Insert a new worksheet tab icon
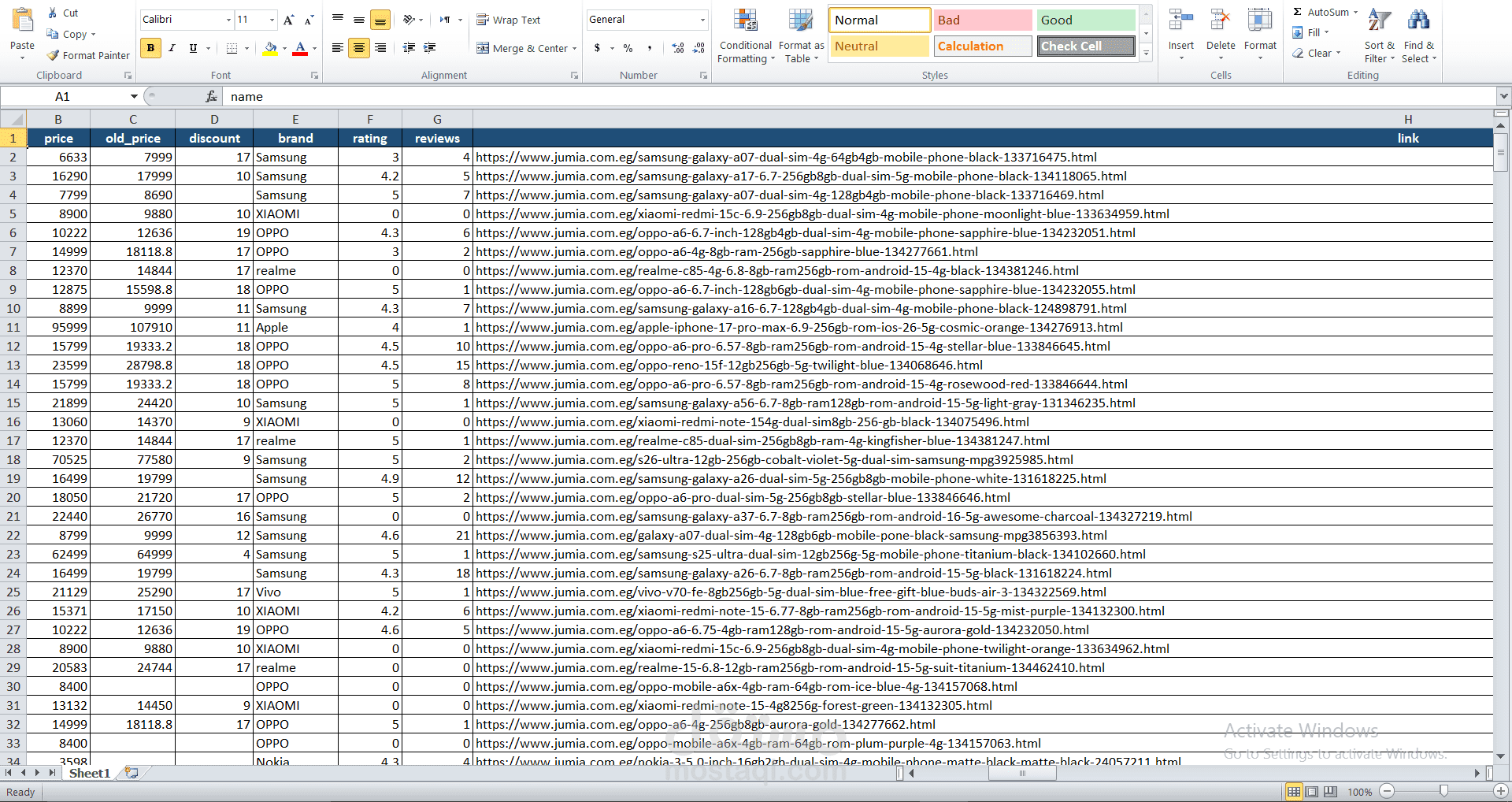Viewport: 1512px width, 802px height. pos(132,773)
